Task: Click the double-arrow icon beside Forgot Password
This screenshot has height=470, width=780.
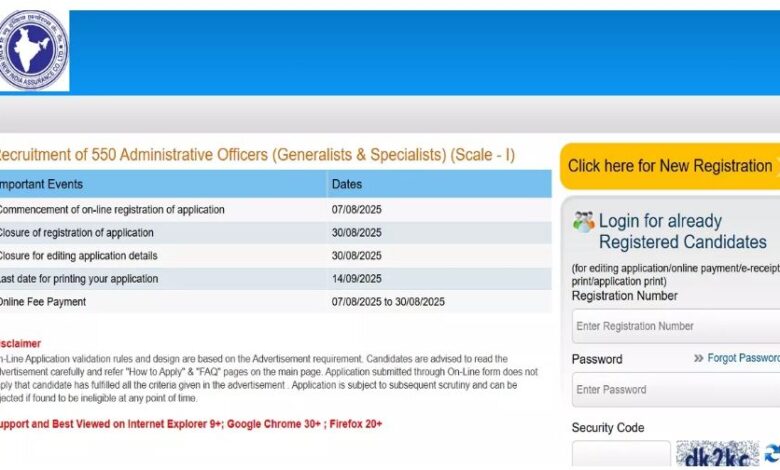Action: click(x=698, y=358)
